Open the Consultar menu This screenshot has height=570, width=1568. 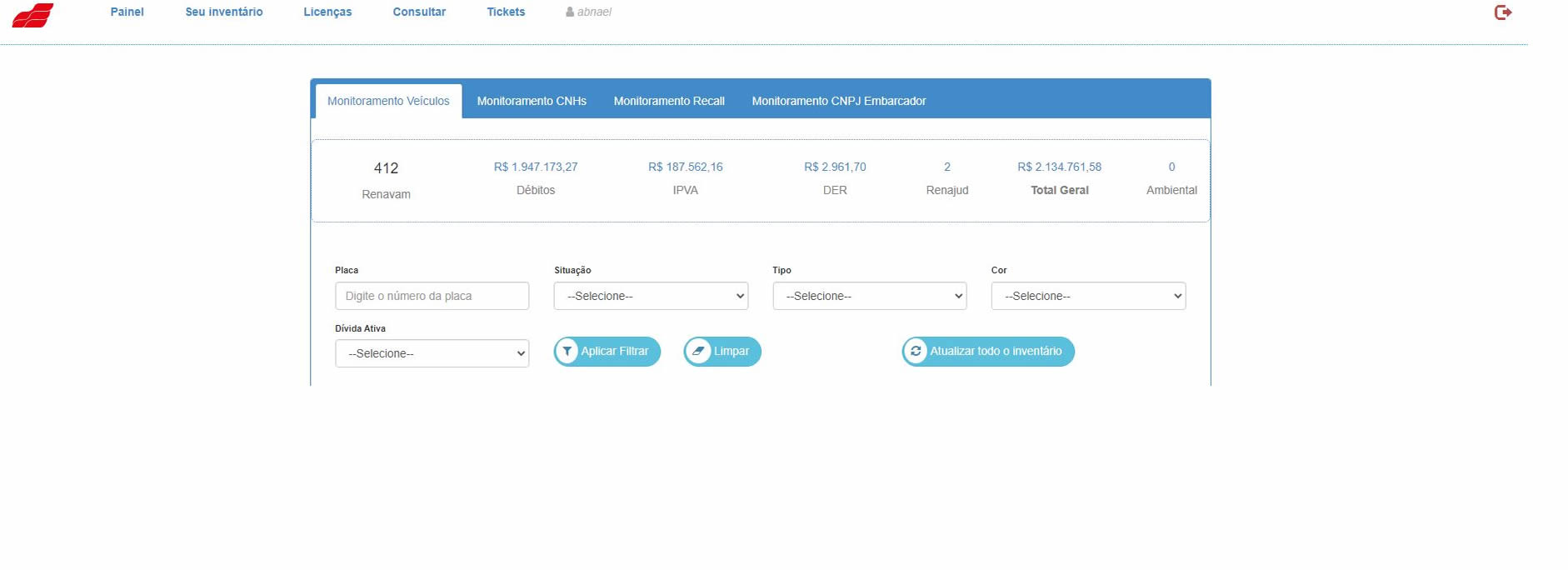point(419,12)
